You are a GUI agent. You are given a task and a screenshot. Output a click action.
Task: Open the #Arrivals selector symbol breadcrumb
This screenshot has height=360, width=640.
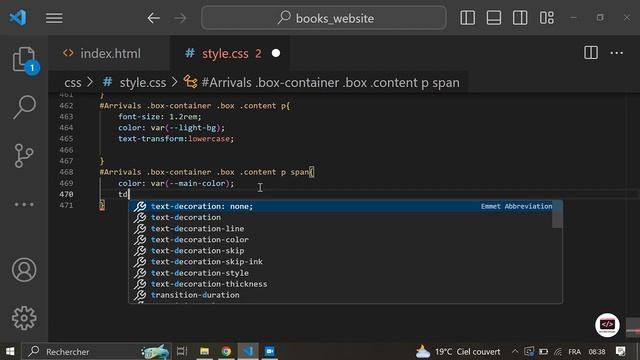322,82
